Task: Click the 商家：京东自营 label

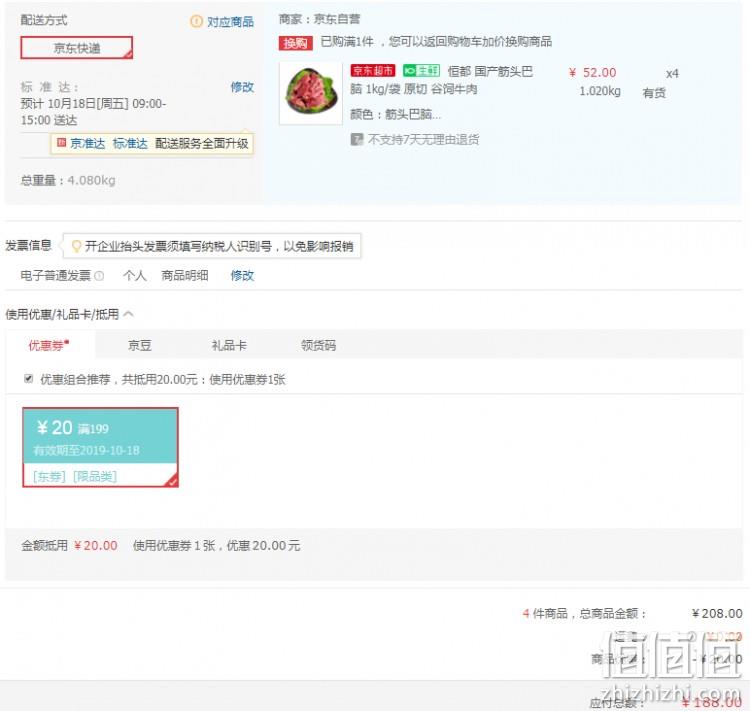Action: tap(320, 19)
